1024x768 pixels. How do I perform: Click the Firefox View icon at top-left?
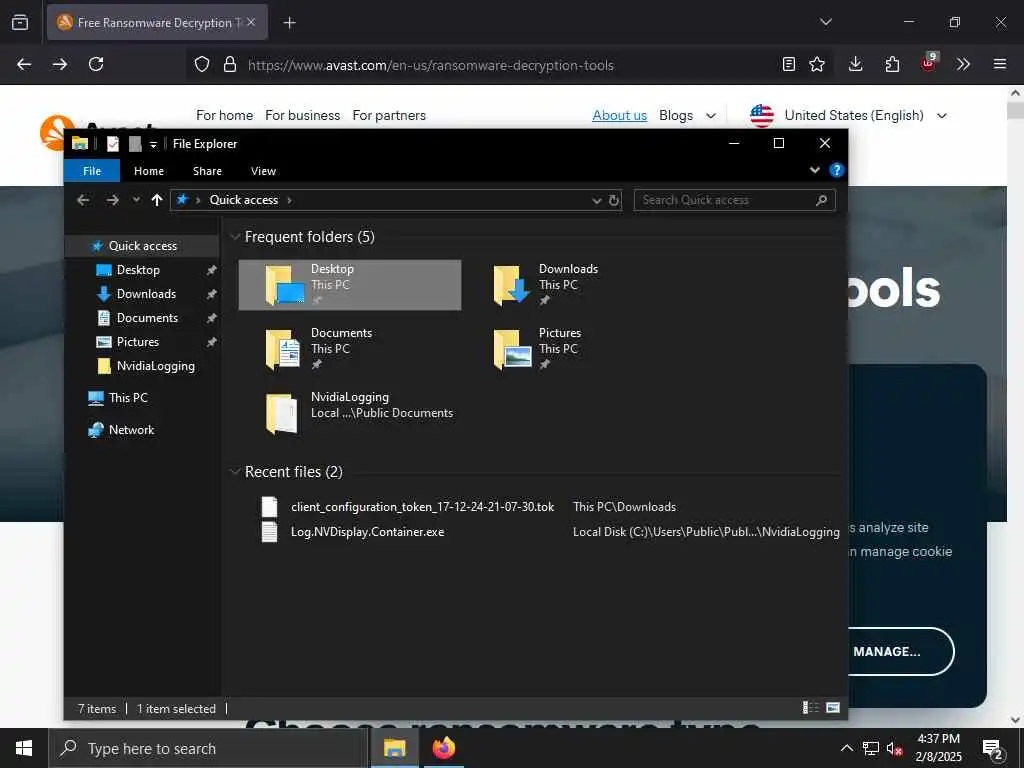click(20, 22)
